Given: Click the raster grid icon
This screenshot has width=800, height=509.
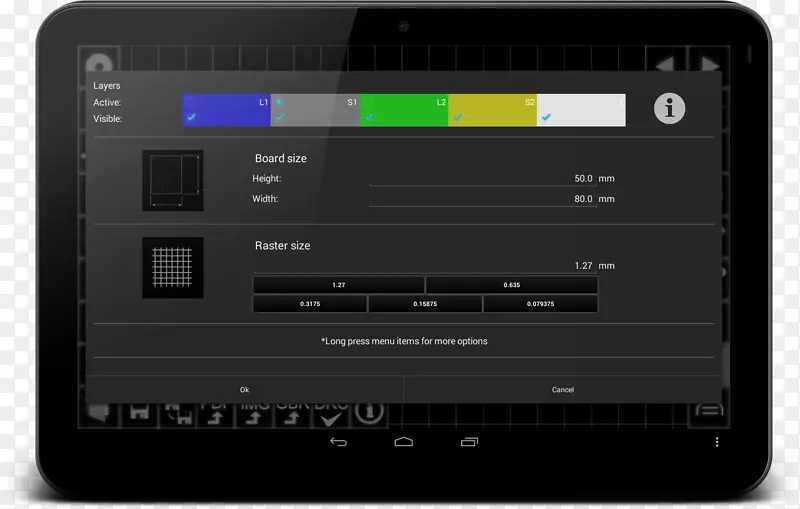Looking at the screenshot, I should tap(172, 267).
